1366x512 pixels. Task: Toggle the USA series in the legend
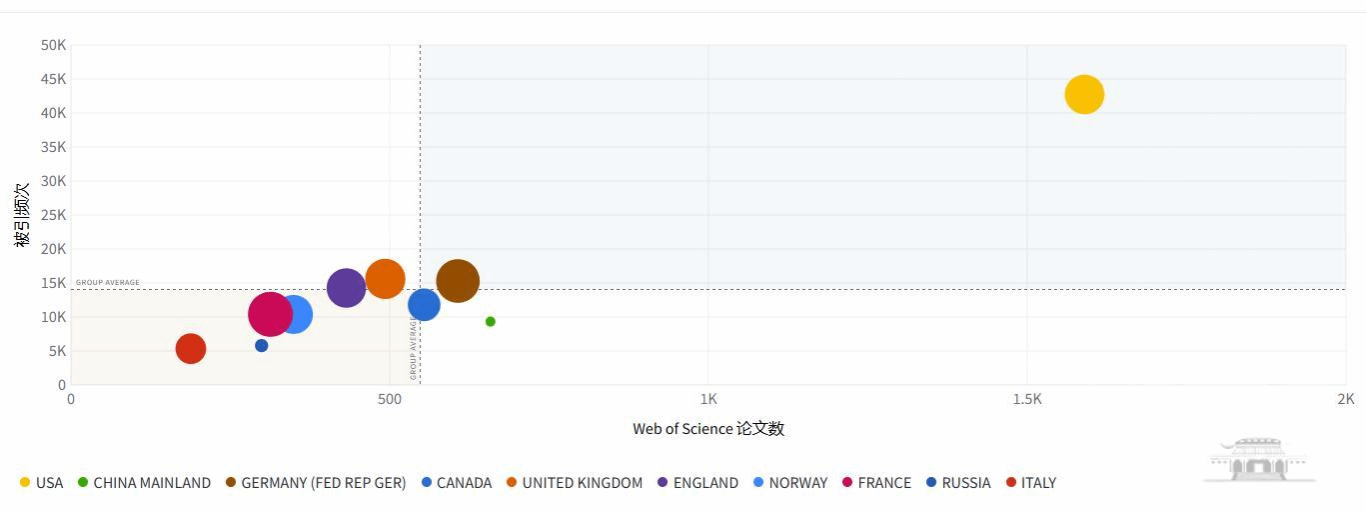(x=49, y=483)
